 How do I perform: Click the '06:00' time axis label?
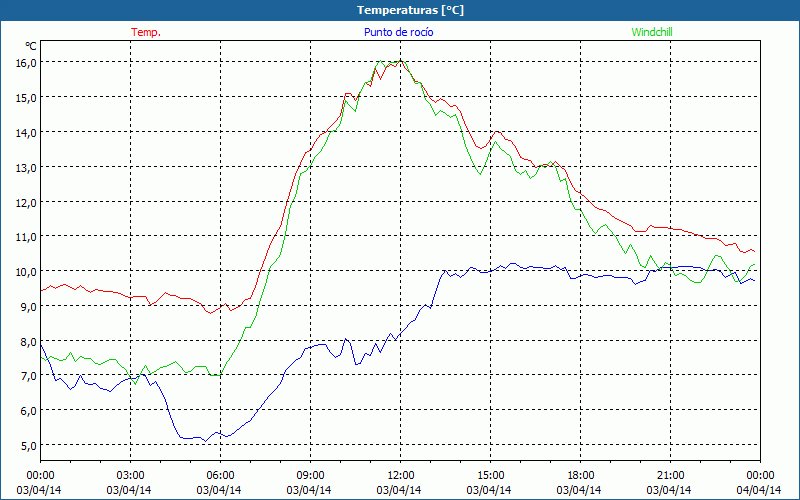point(220,476)
